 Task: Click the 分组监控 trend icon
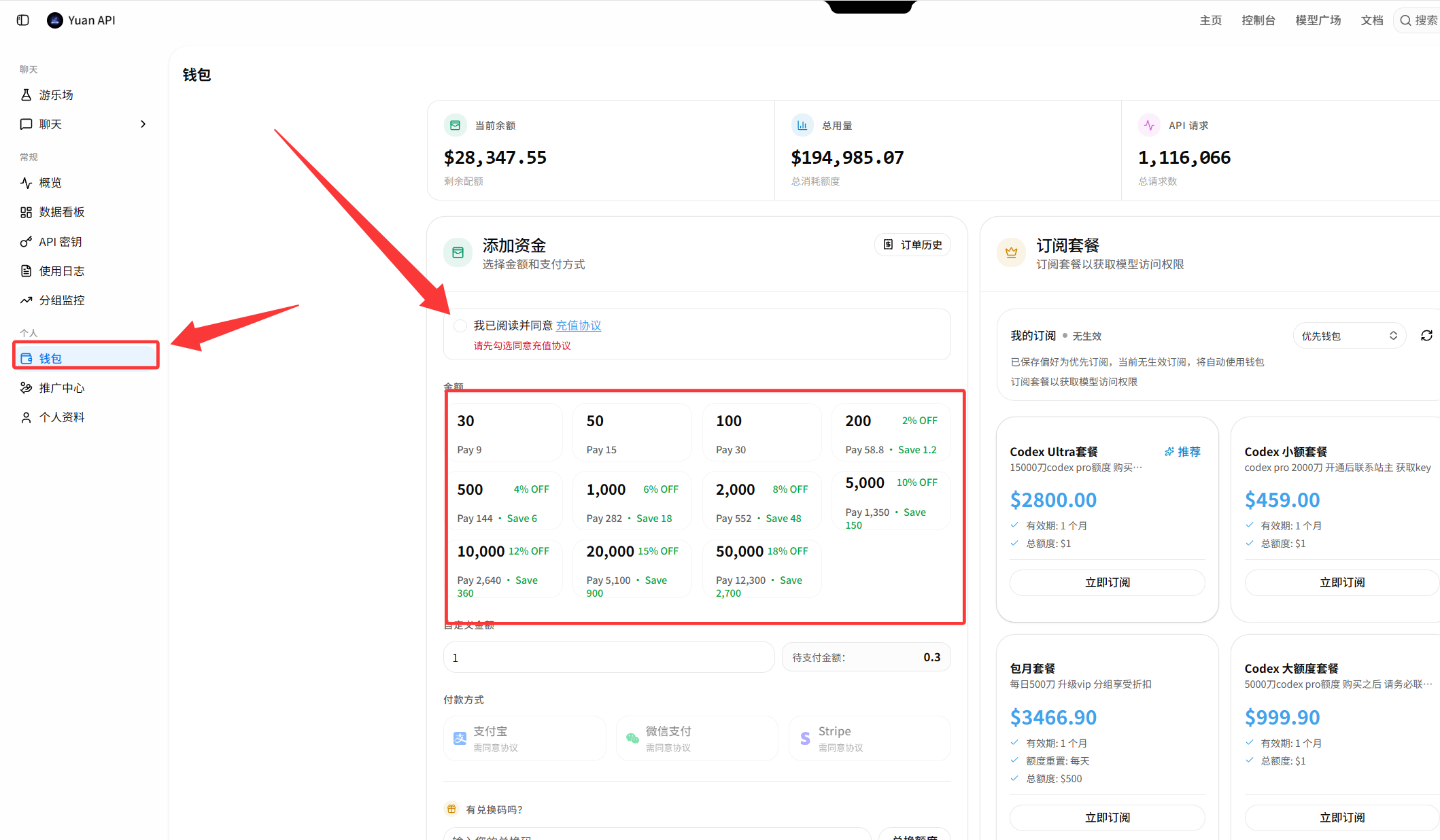pyautogui.click(x=26, y=300)
